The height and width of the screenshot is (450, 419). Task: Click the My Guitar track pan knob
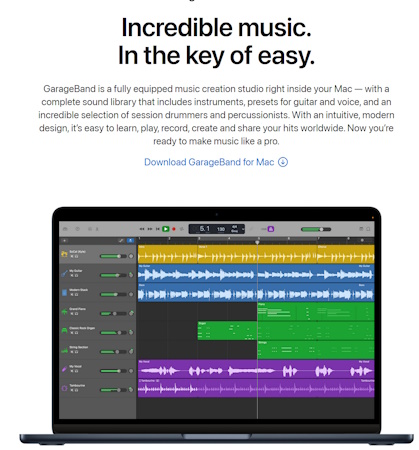click(x=131, y=275)
